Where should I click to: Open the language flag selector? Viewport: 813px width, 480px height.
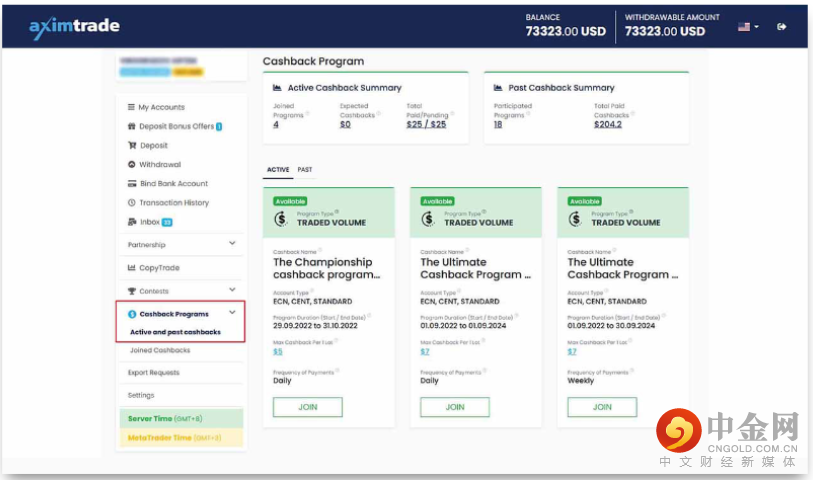[x=748, y=27]
